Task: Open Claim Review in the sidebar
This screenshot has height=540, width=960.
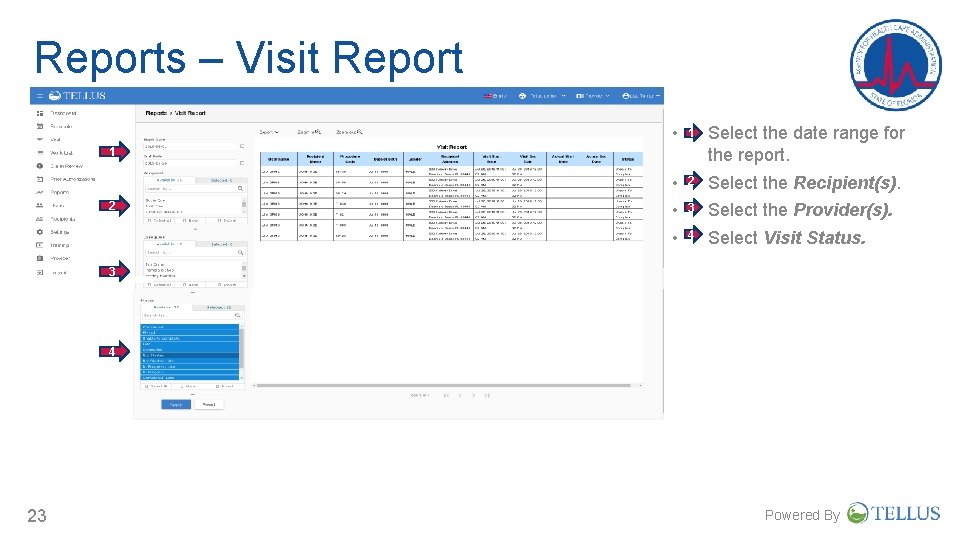Action: 60,166
